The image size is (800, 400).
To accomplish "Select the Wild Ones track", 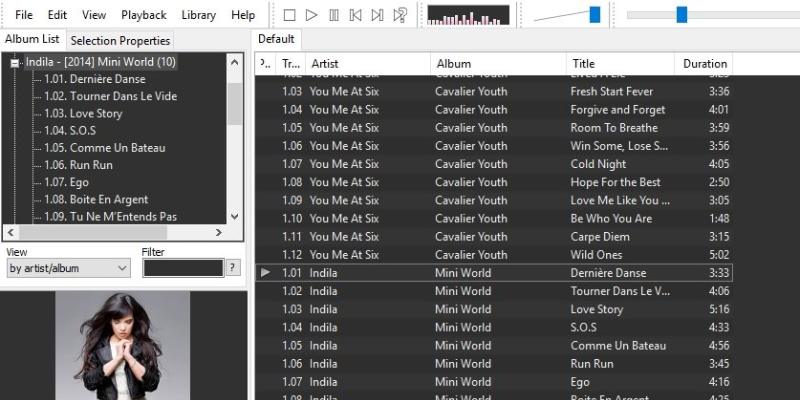I will click(x=494, y=255).
